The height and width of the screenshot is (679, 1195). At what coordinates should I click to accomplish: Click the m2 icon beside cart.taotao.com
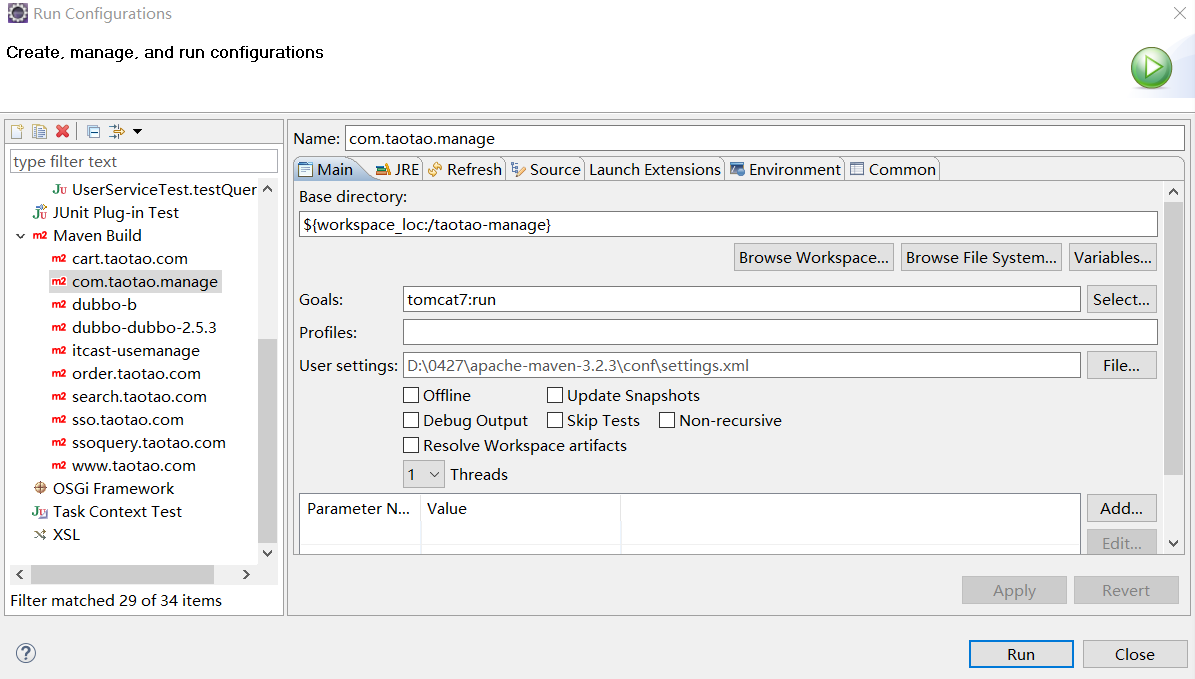[59, 258]
